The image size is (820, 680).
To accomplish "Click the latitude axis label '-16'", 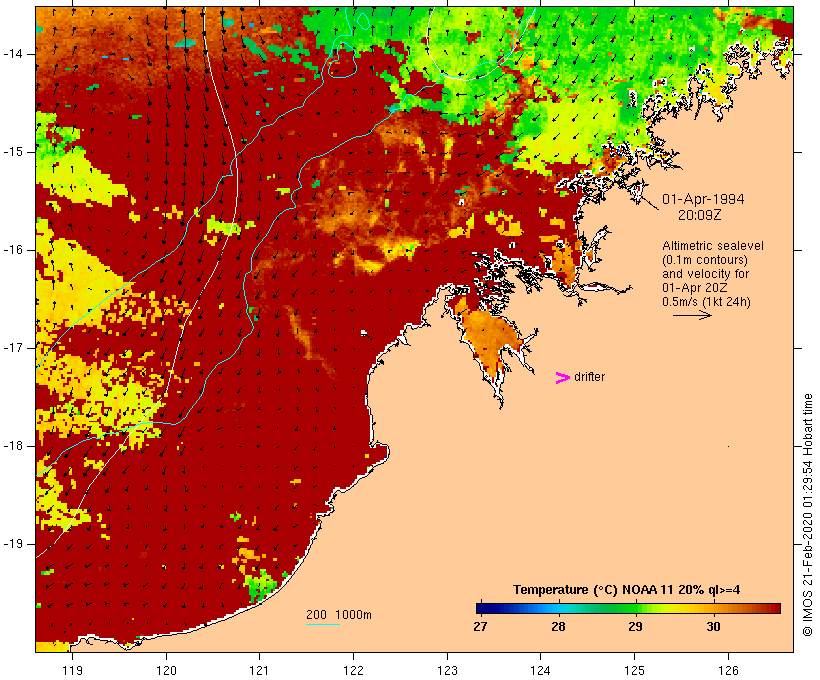I will click(13, 250).
